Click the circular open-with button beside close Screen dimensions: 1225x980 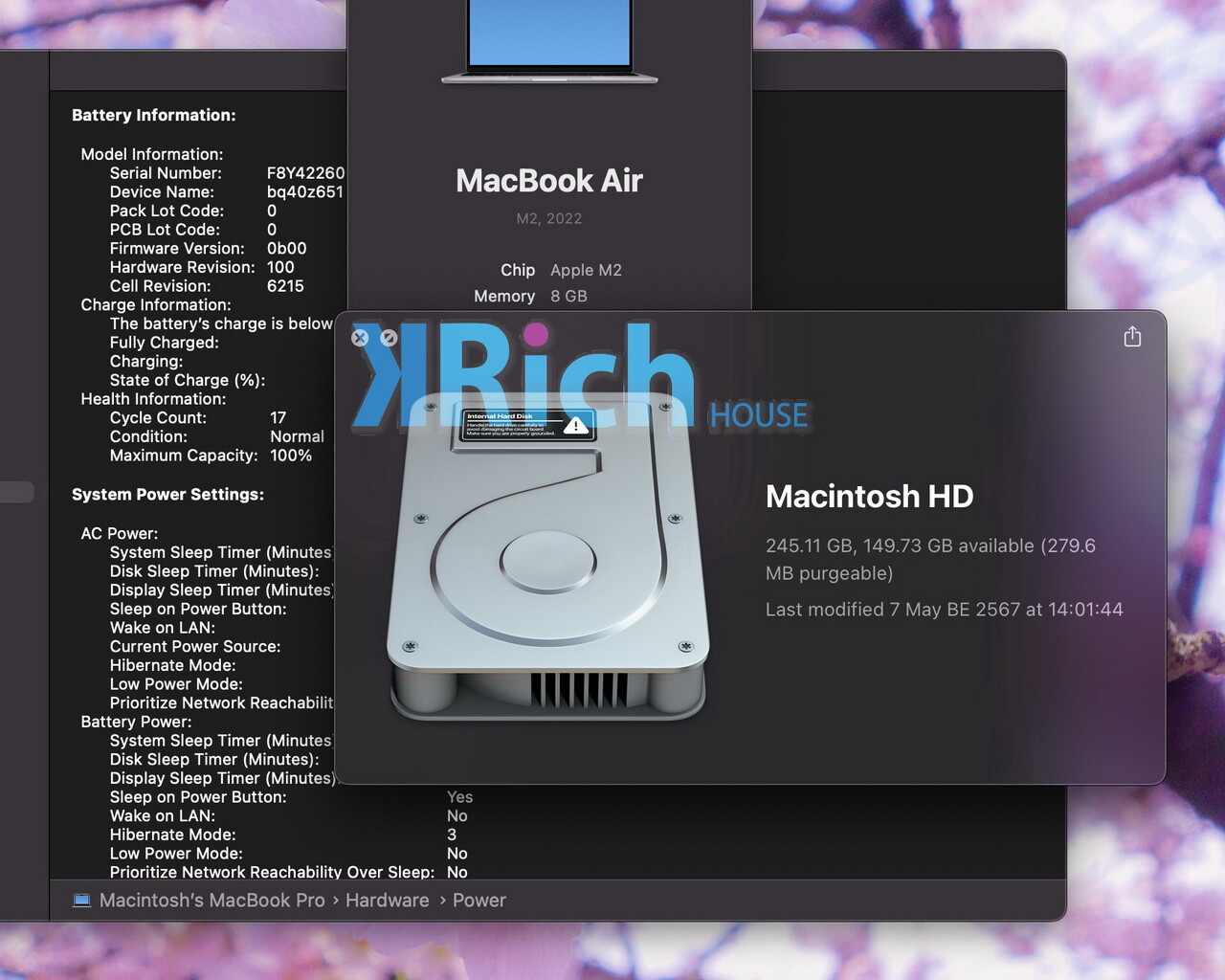389,337
